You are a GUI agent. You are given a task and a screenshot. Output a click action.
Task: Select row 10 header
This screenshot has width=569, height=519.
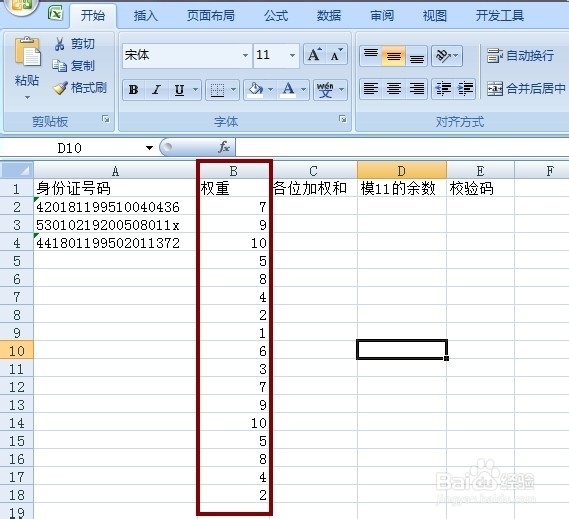click(x=17, y=351)
